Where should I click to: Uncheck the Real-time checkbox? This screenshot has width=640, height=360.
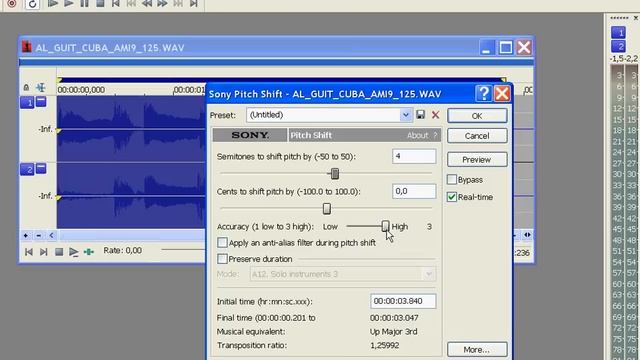click(x=451, y=197)
